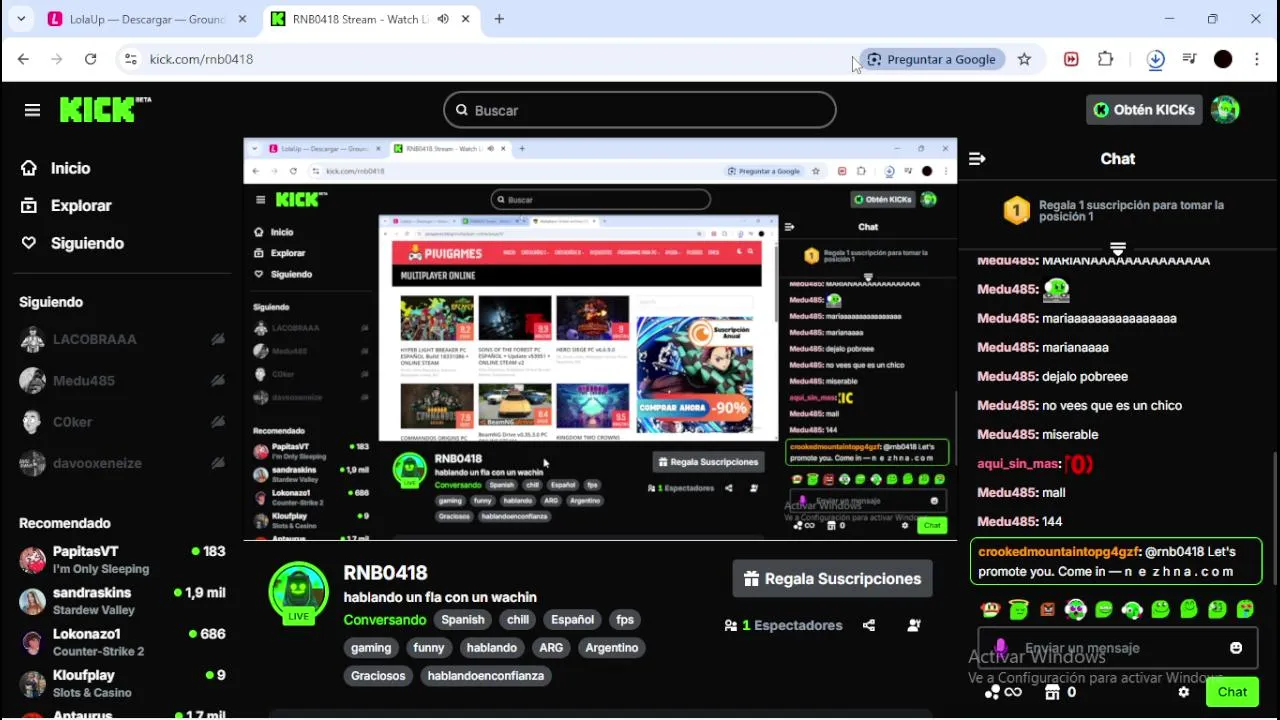Image resolution: width=1280 pixels, height=720 pixels.
Task: Send the angel halo emote
Action: coord(1018,608)
